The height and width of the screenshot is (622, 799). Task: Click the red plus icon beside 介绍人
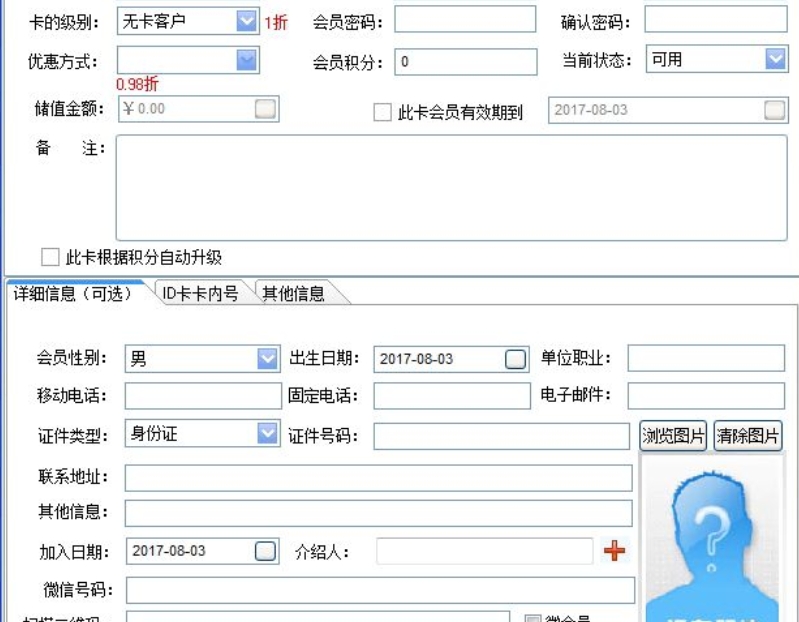(615, 551)
